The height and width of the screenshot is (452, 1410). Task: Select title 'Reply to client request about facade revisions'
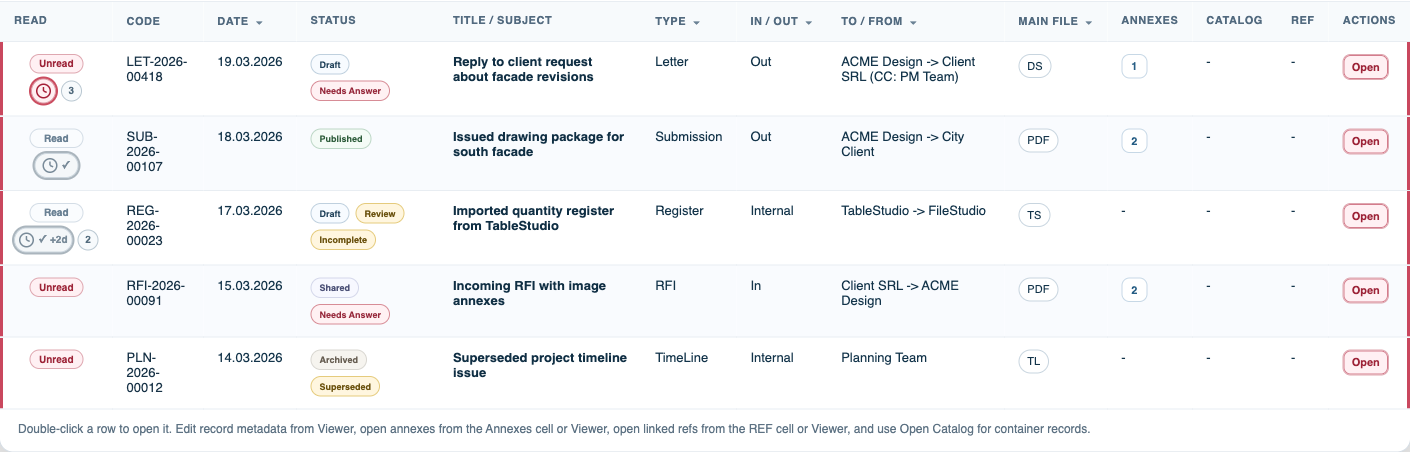tap(524, 69)
